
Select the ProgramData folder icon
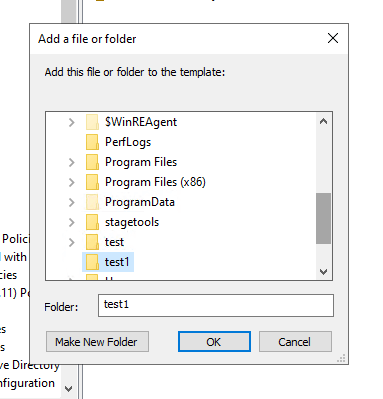point(92,202)
